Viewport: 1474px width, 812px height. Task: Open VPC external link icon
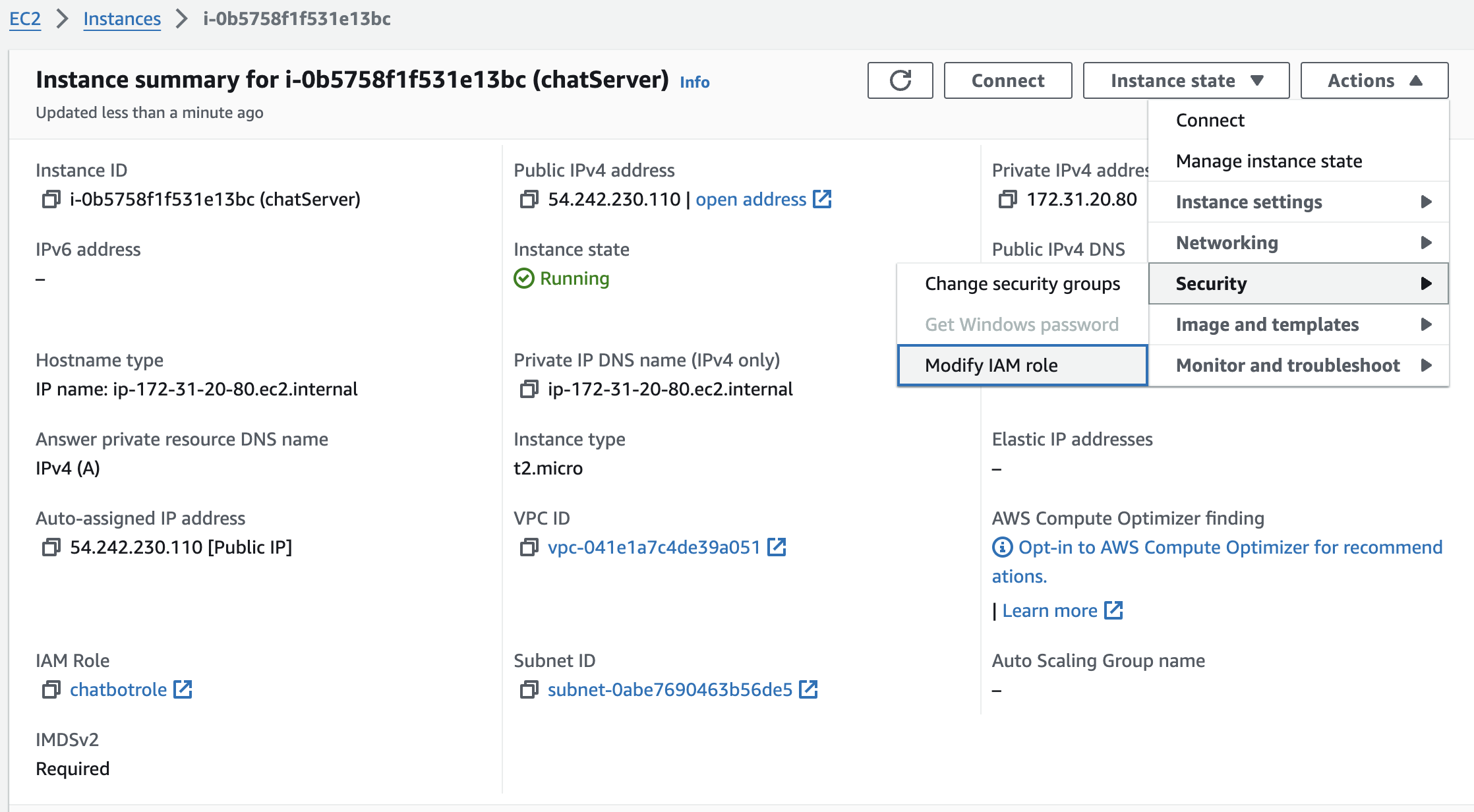click(x=777, y=547)
